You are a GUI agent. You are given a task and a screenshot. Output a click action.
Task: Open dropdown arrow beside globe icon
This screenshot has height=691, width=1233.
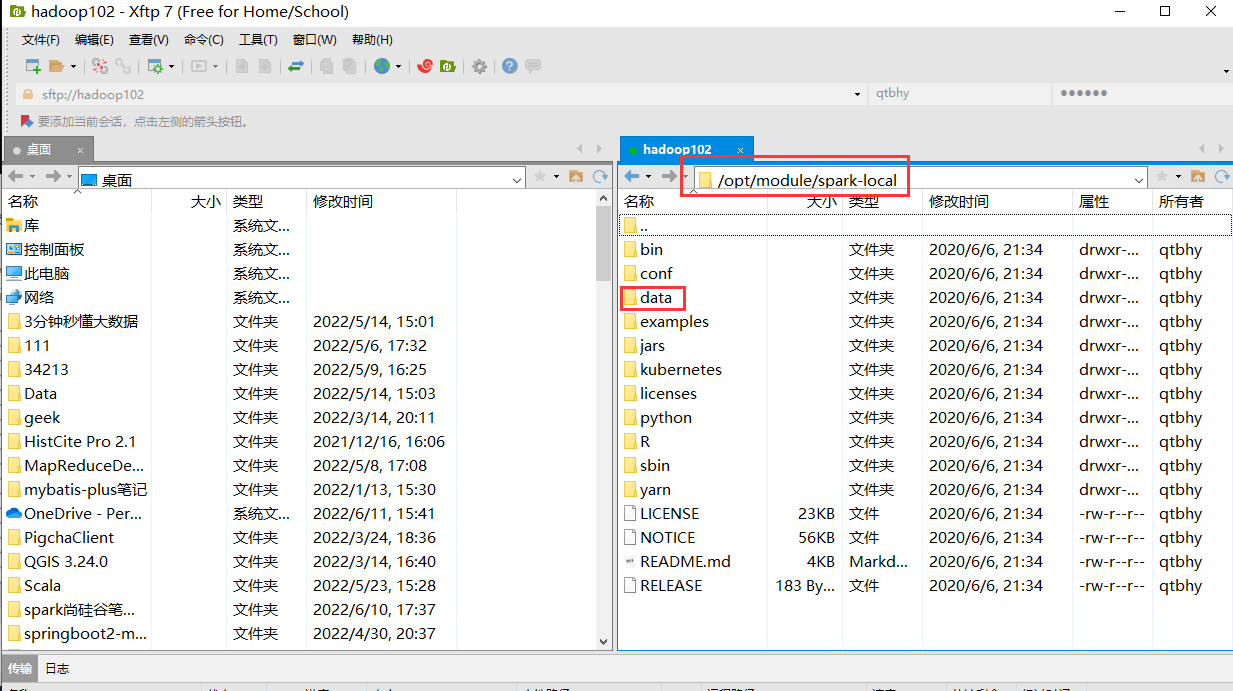pos(398,67)
